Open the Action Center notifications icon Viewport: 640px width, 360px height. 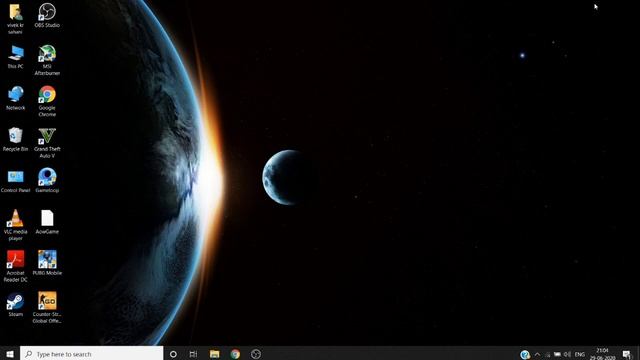point(627,354)
